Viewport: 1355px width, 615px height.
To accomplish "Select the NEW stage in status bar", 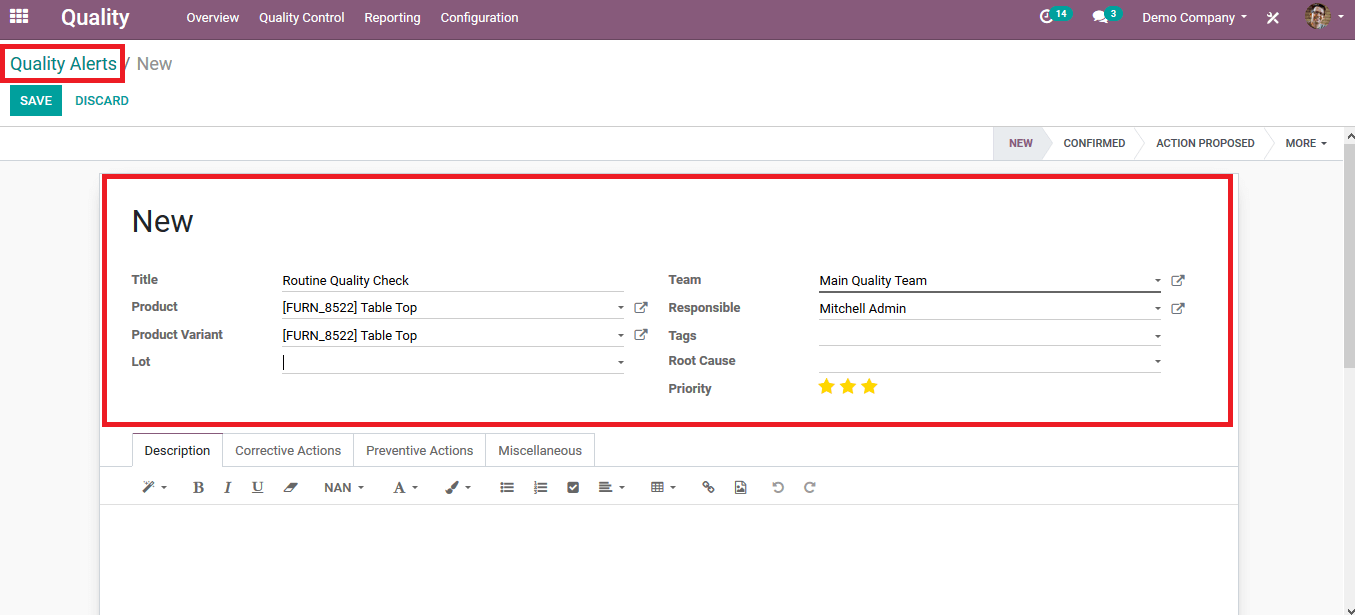I will click(x=1020, y=143).
